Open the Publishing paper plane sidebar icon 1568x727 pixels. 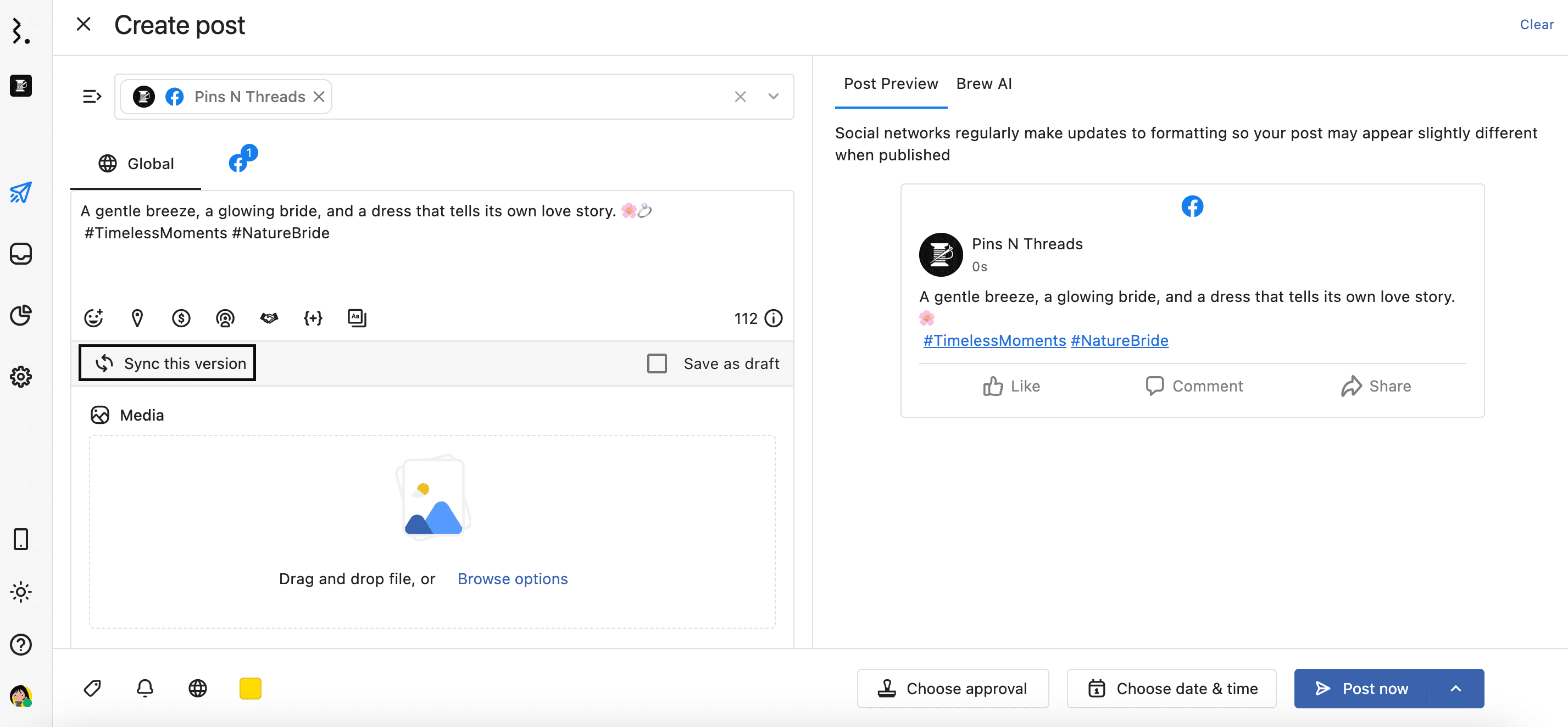pos(21,193)
